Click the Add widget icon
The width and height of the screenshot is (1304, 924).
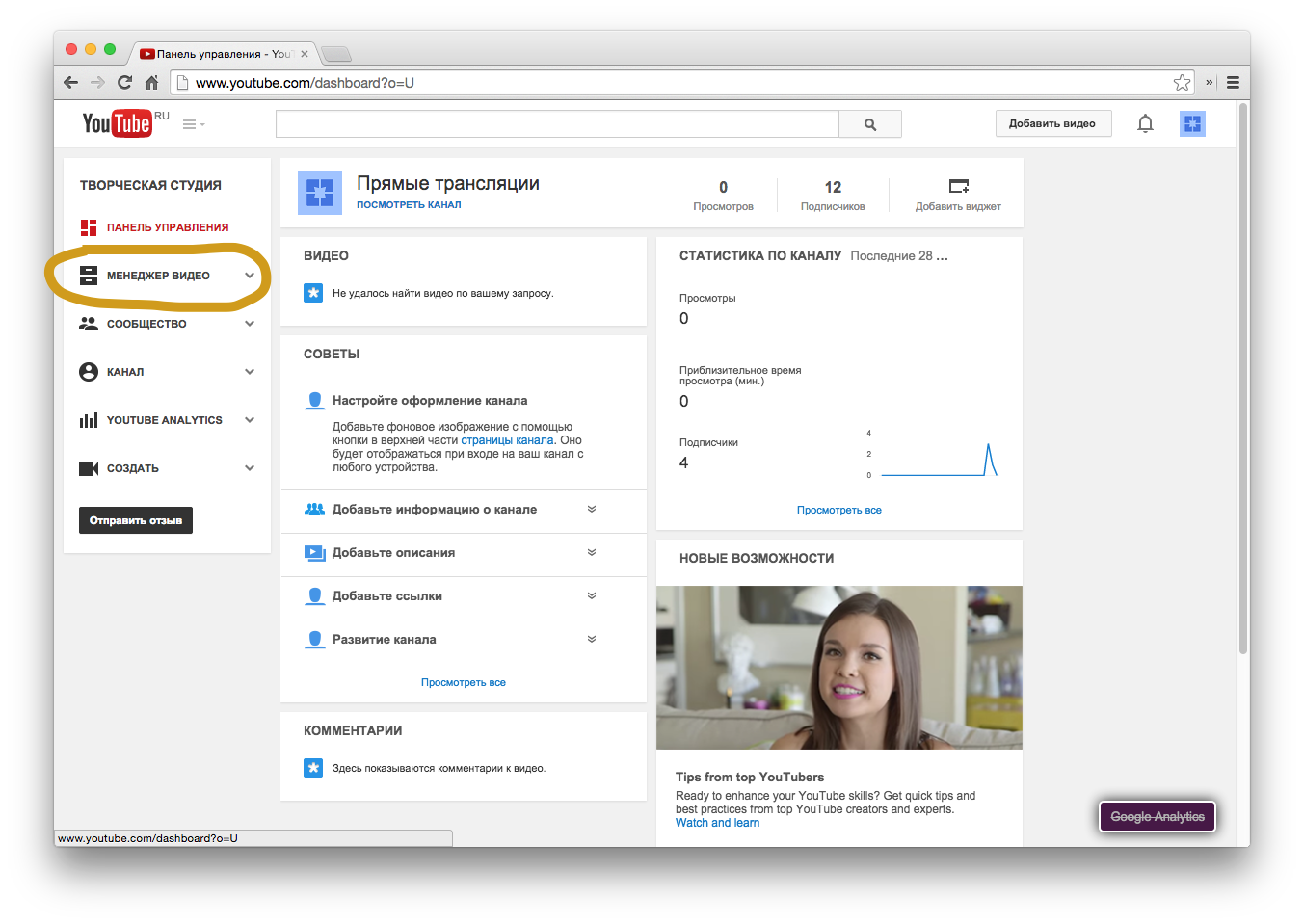958,186
